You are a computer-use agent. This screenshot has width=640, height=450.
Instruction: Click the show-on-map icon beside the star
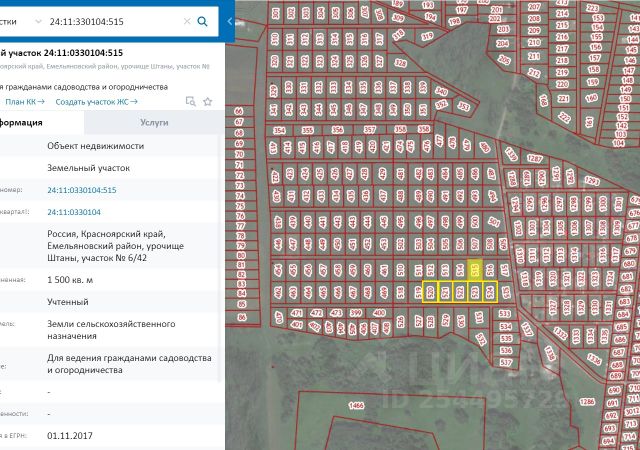click(190, 102)
